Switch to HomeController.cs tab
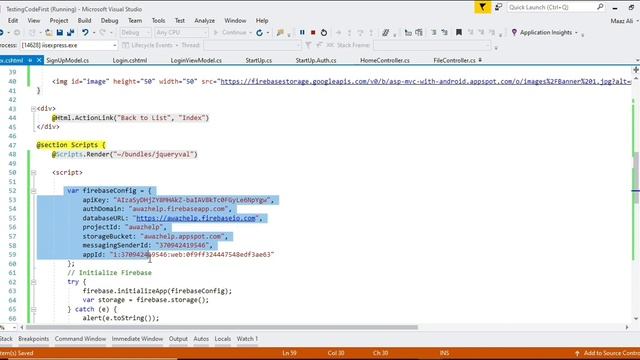640x360 pixels. [x=384, y=60]
